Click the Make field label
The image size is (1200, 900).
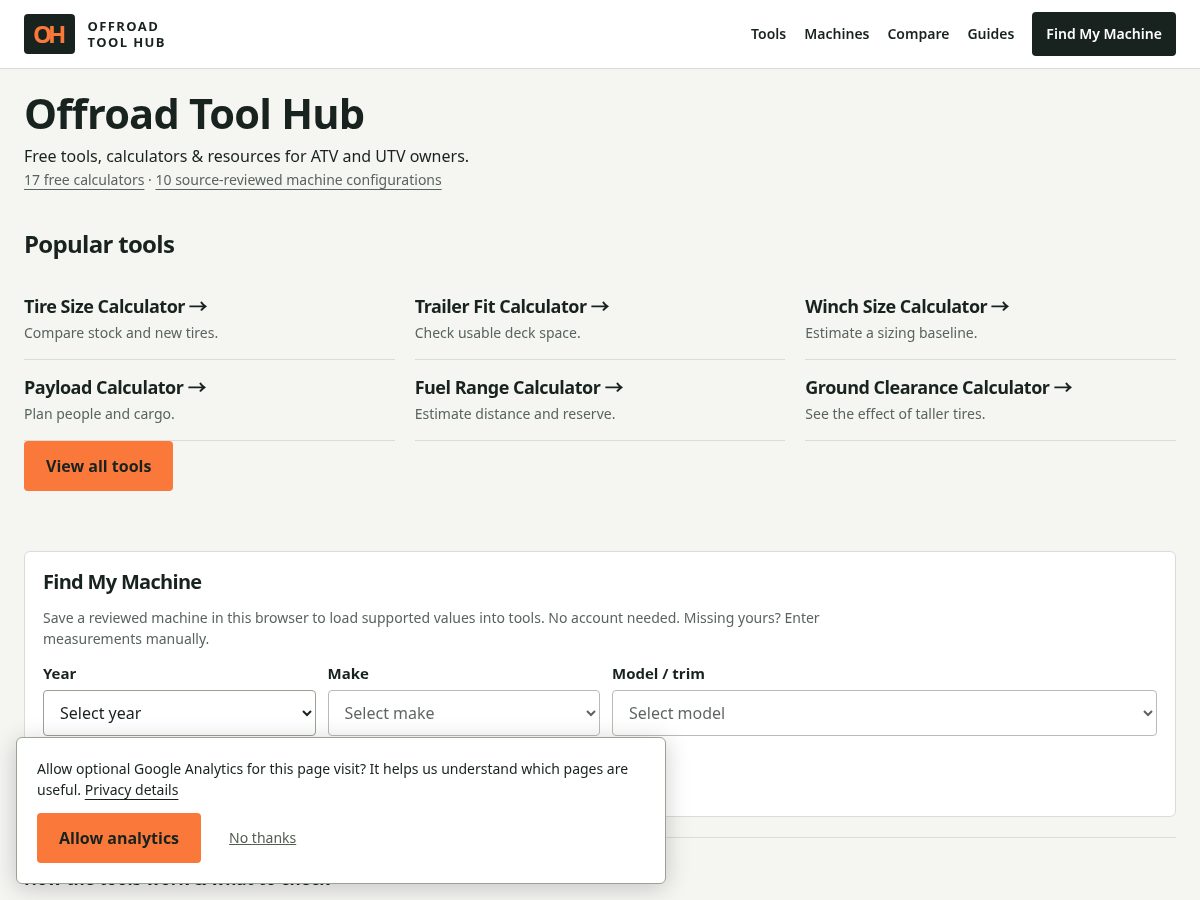click(348, 674)
